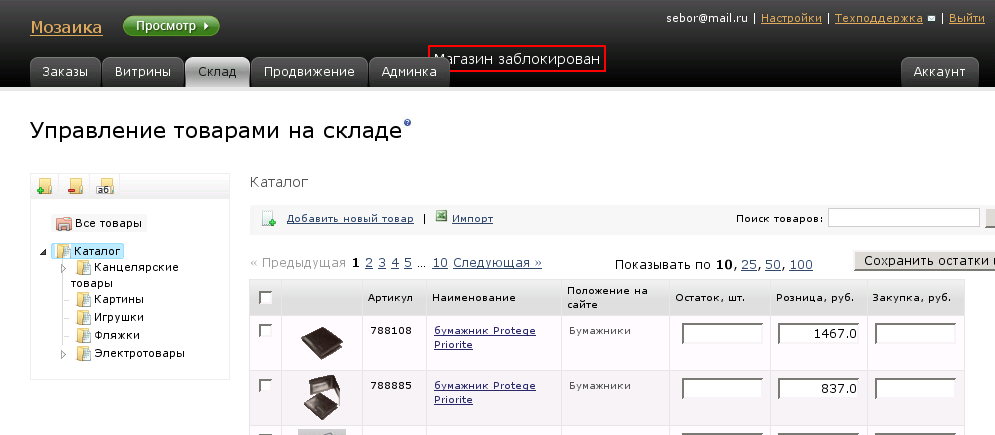
Task: Click the Остаток field for article 788108
Action: tap(723, 334)
